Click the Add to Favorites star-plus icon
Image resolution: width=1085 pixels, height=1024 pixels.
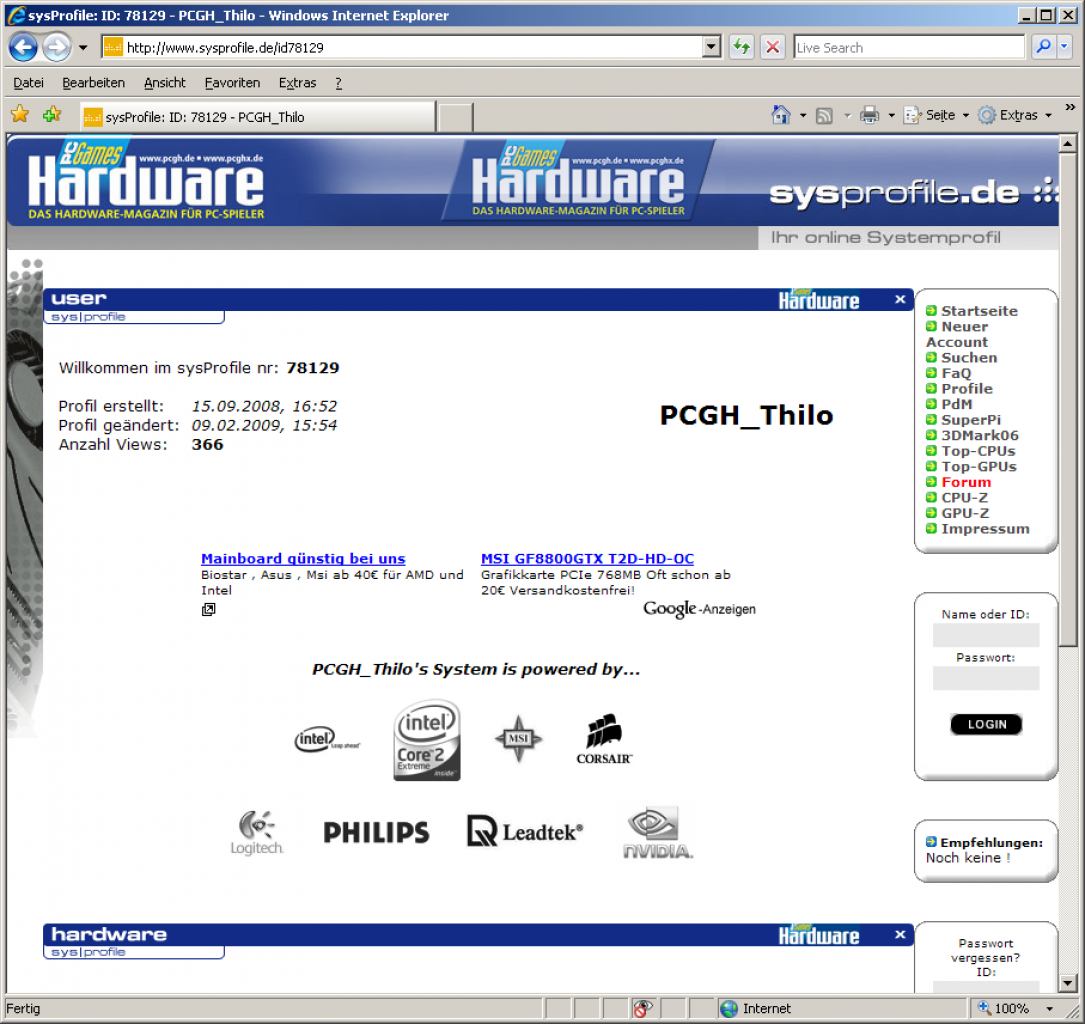(53, 114)
